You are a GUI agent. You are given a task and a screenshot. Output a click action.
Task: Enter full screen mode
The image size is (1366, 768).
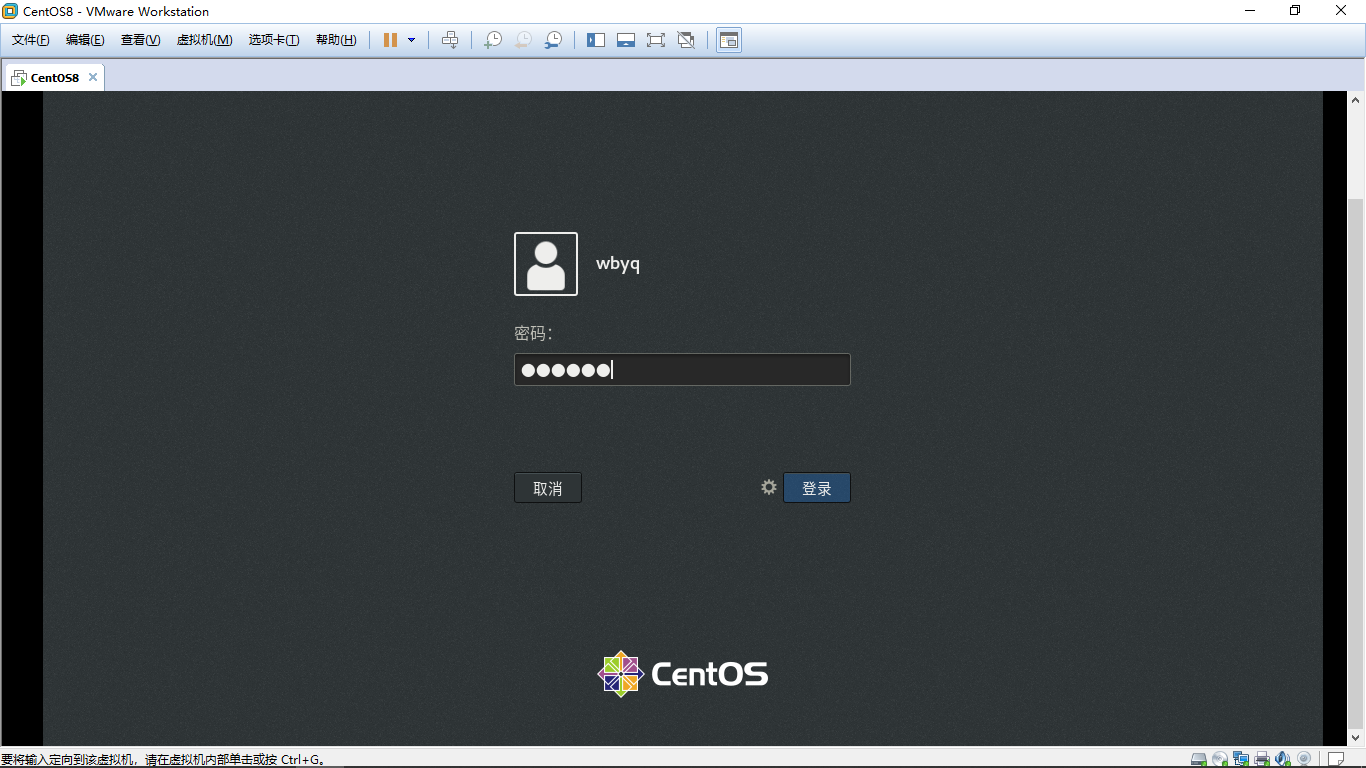(656, 40)
